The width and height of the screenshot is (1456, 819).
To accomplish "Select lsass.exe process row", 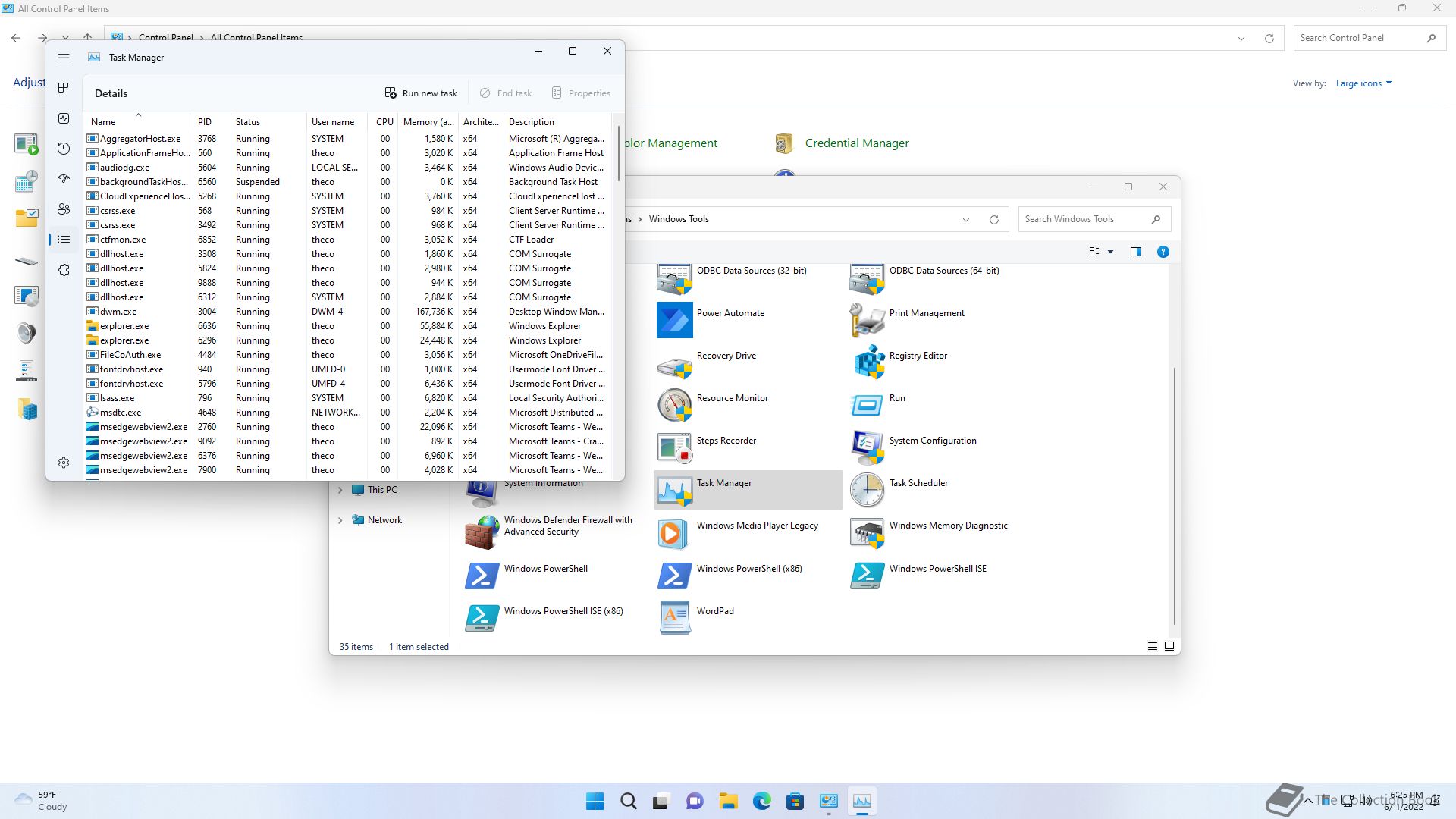I will click(x=347, y=398).
